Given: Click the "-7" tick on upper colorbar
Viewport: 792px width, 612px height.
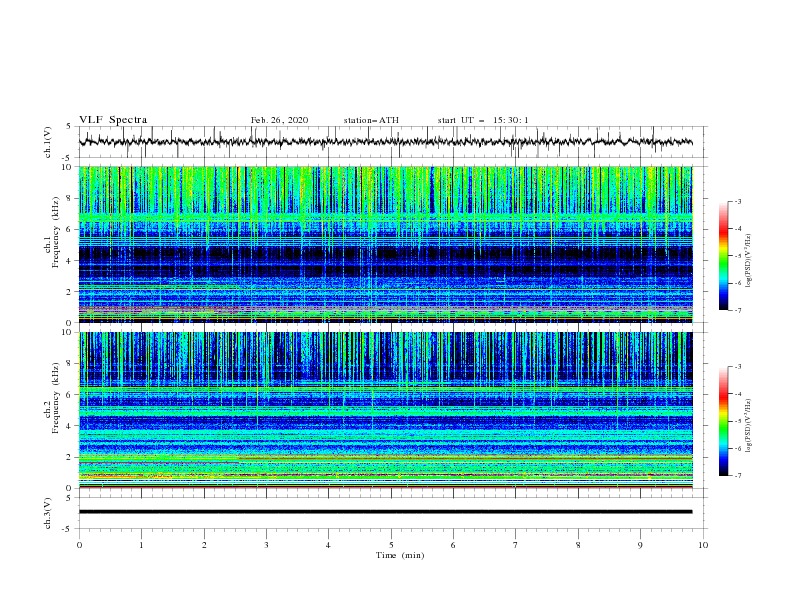Looking at the screenshot, I should point(737,310).
